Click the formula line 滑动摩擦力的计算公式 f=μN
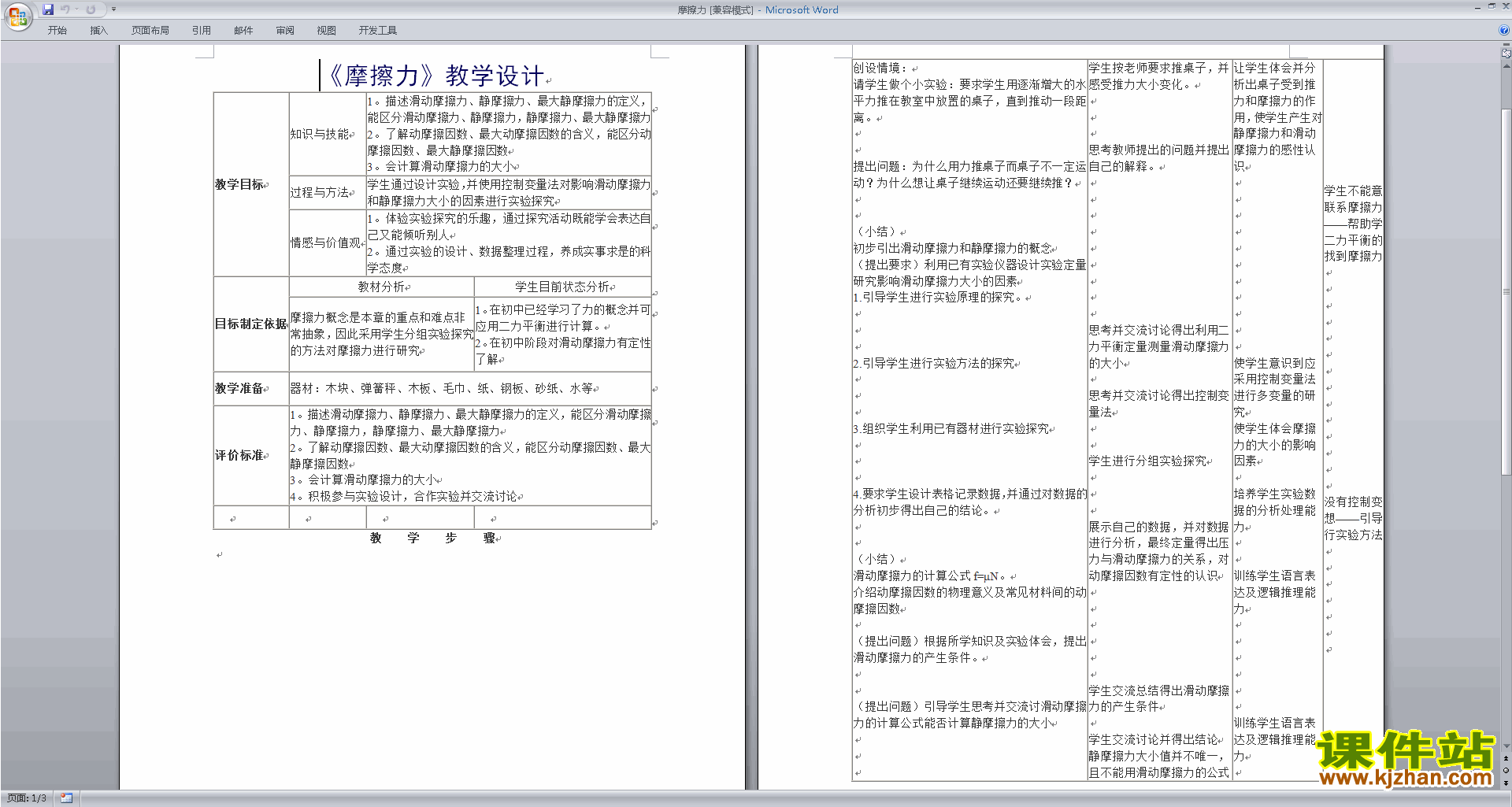 pos(931,576)
